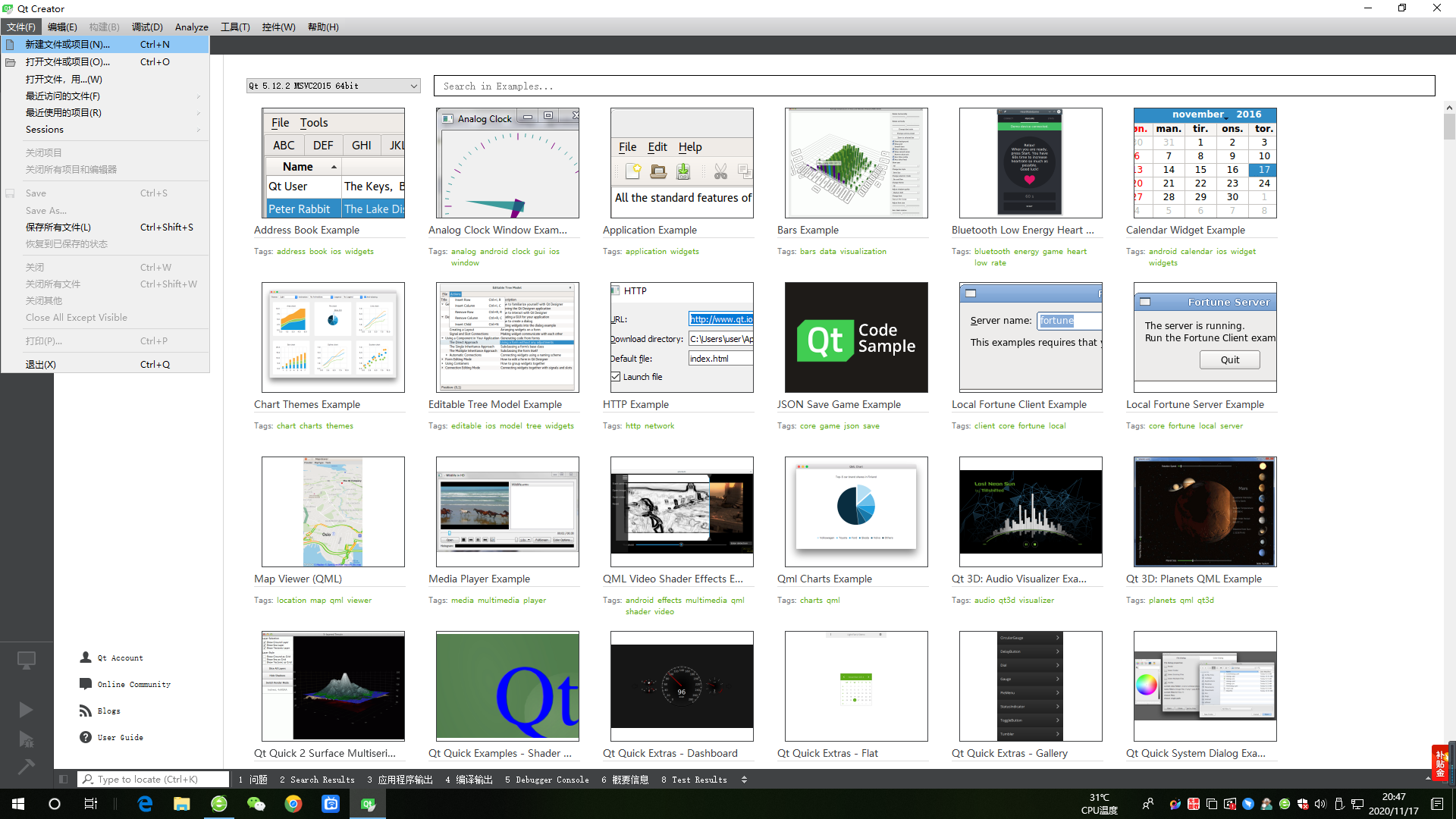Image resolution: width=1456 pixels, height=819 pixels.
Task: Choose 打开文件，用...(W) entry
Action: click(x=105, y=80)
